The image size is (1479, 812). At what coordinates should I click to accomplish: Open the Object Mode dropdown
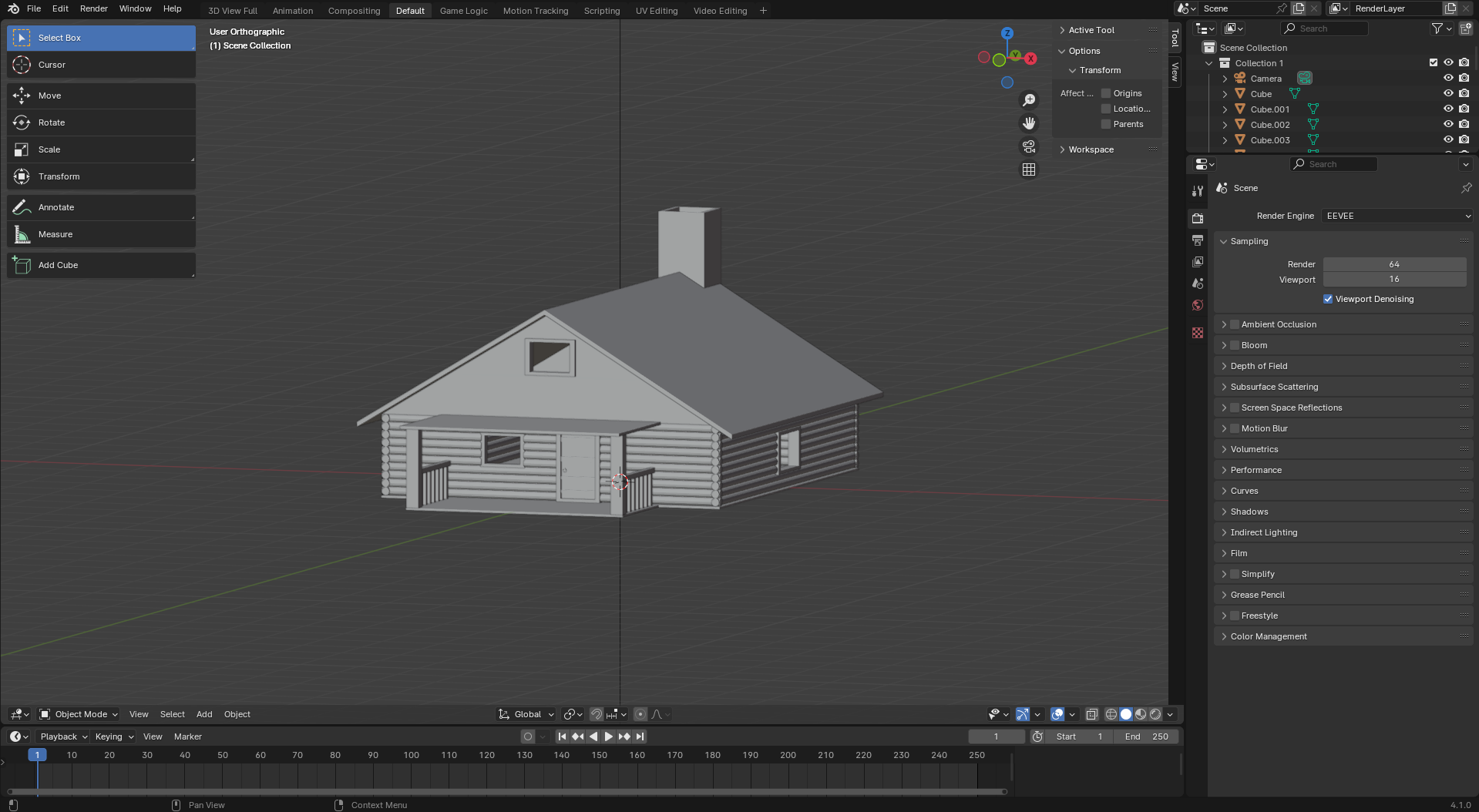(x=79, y=714)
